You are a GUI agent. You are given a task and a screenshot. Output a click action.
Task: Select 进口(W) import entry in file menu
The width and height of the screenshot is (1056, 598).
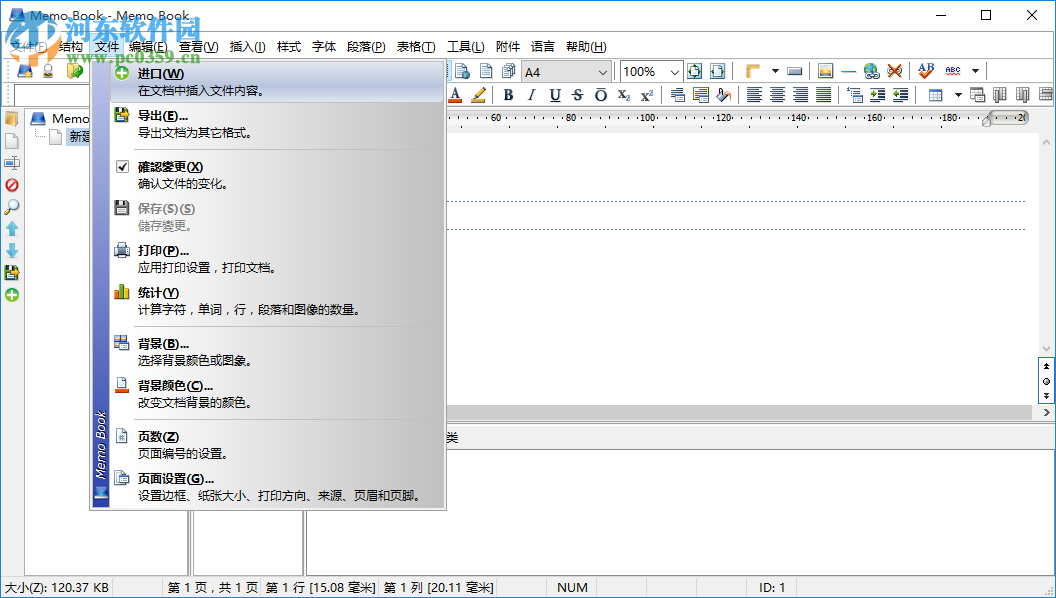[277, 81]
